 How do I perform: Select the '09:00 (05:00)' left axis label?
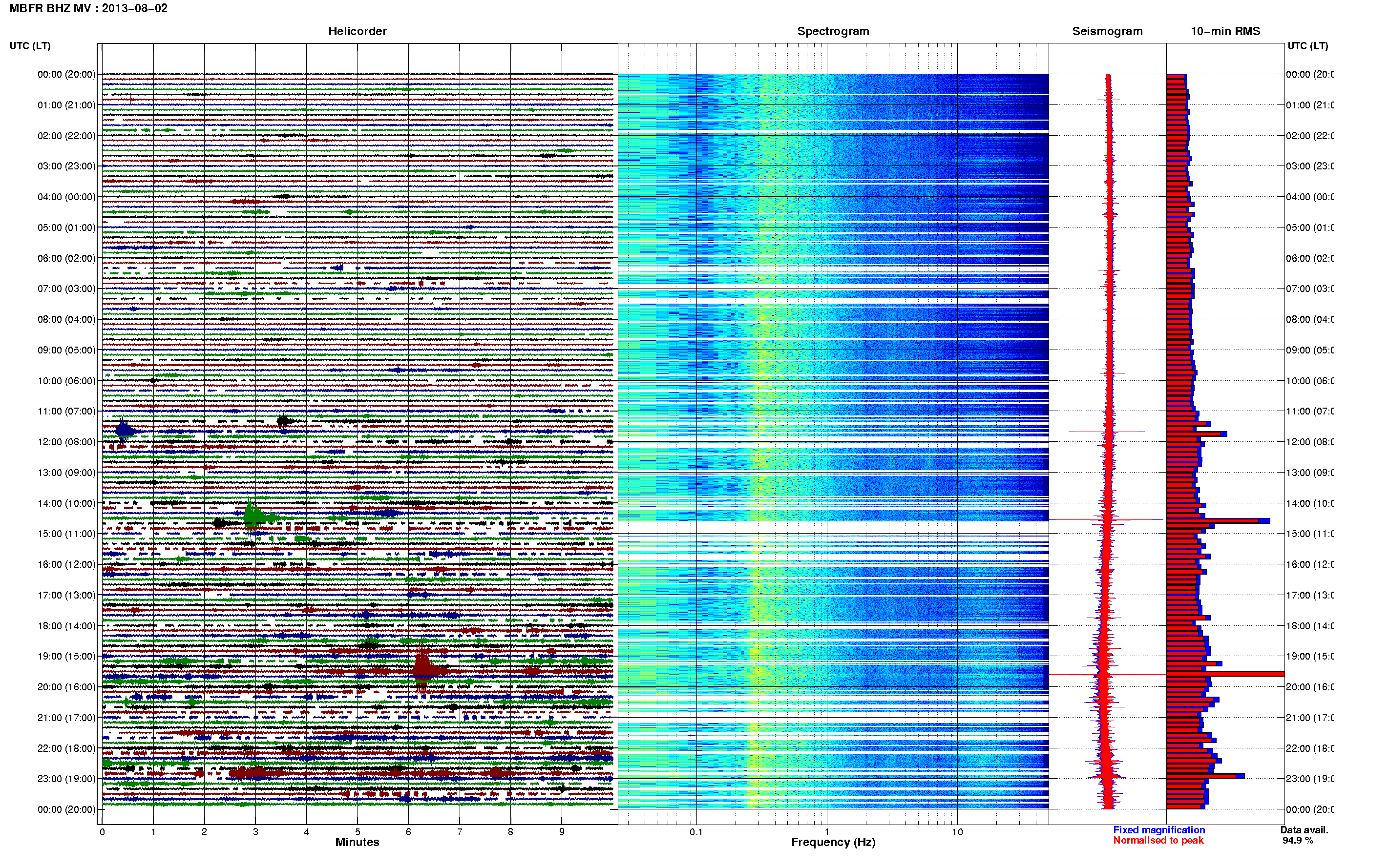point(66,350)
